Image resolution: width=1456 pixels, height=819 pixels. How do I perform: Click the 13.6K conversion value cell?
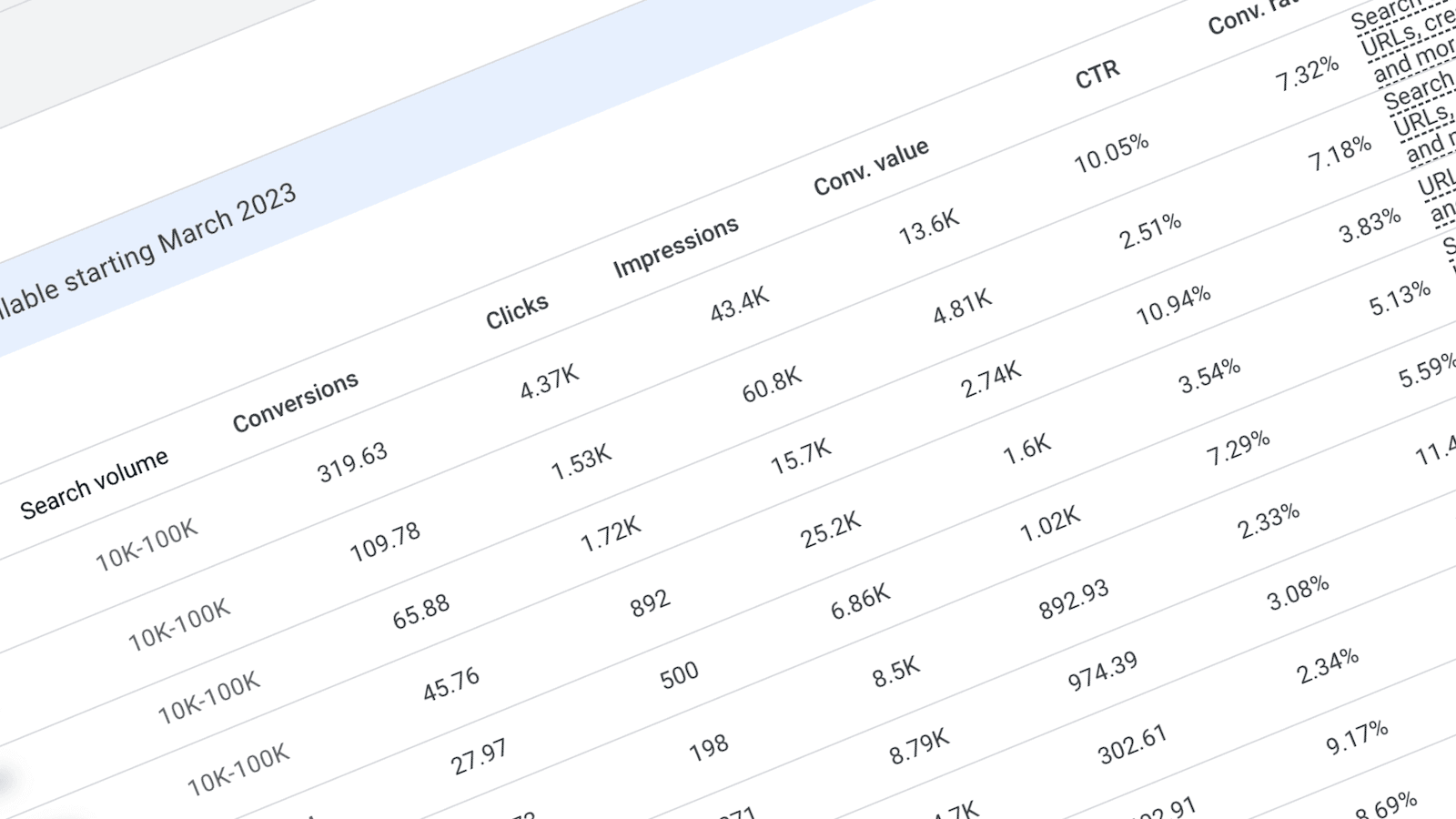click(x=929, y=227)
